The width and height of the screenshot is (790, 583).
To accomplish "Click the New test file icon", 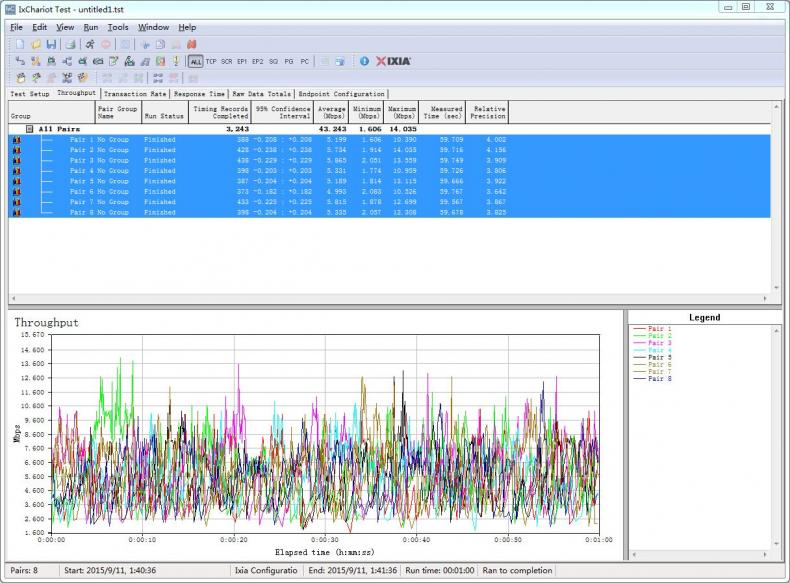I will [20, 45].
